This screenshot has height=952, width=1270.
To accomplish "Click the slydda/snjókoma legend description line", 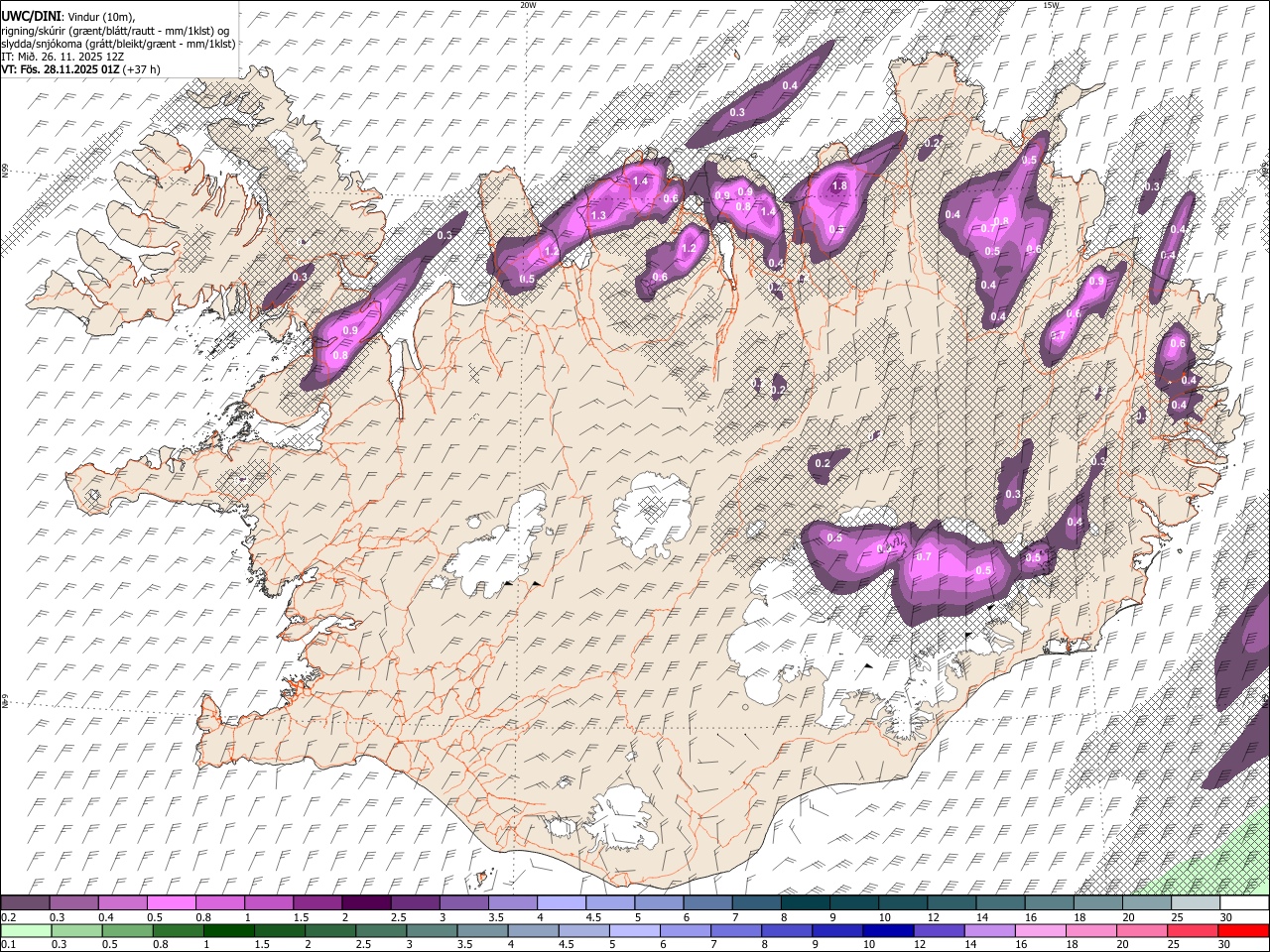I will coord(118,43).
